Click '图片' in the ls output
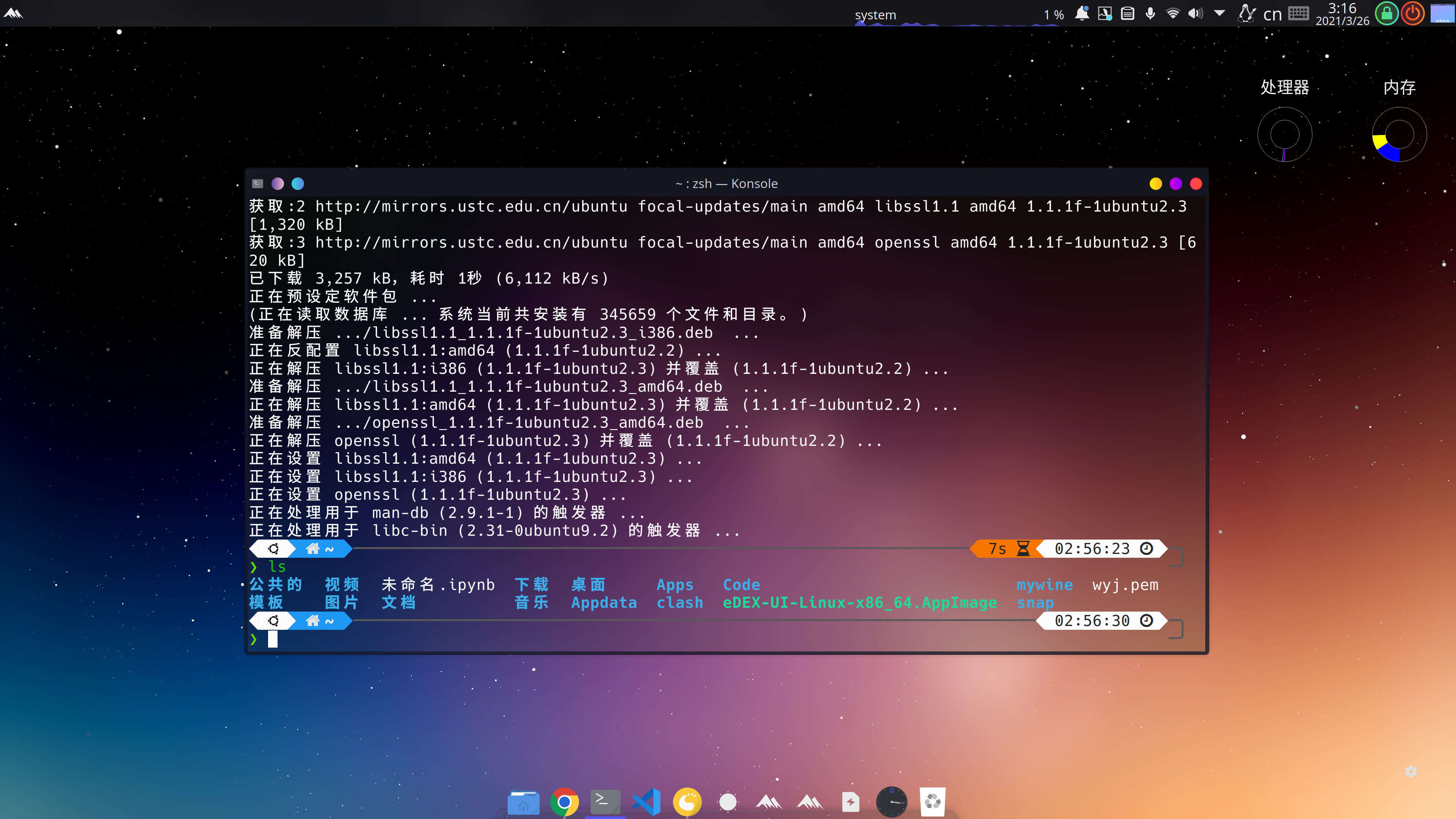Viewport: 1456px width, 819px height. (342, 602)
